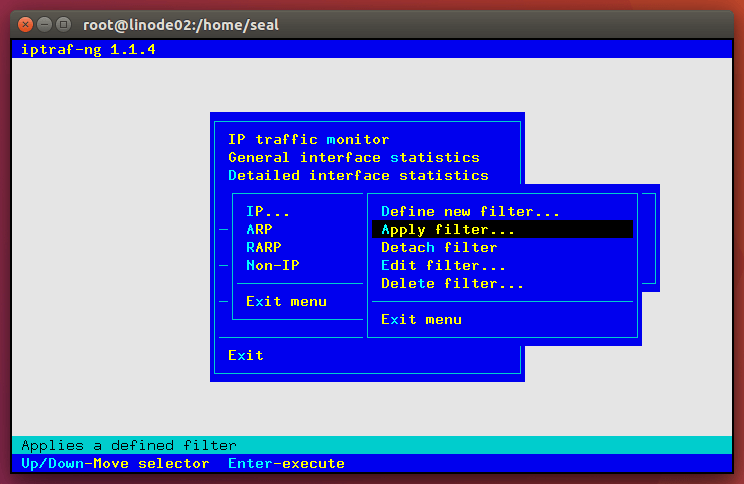Choose Detach filter
Screen dimensions: 744x484
point(439,247)
